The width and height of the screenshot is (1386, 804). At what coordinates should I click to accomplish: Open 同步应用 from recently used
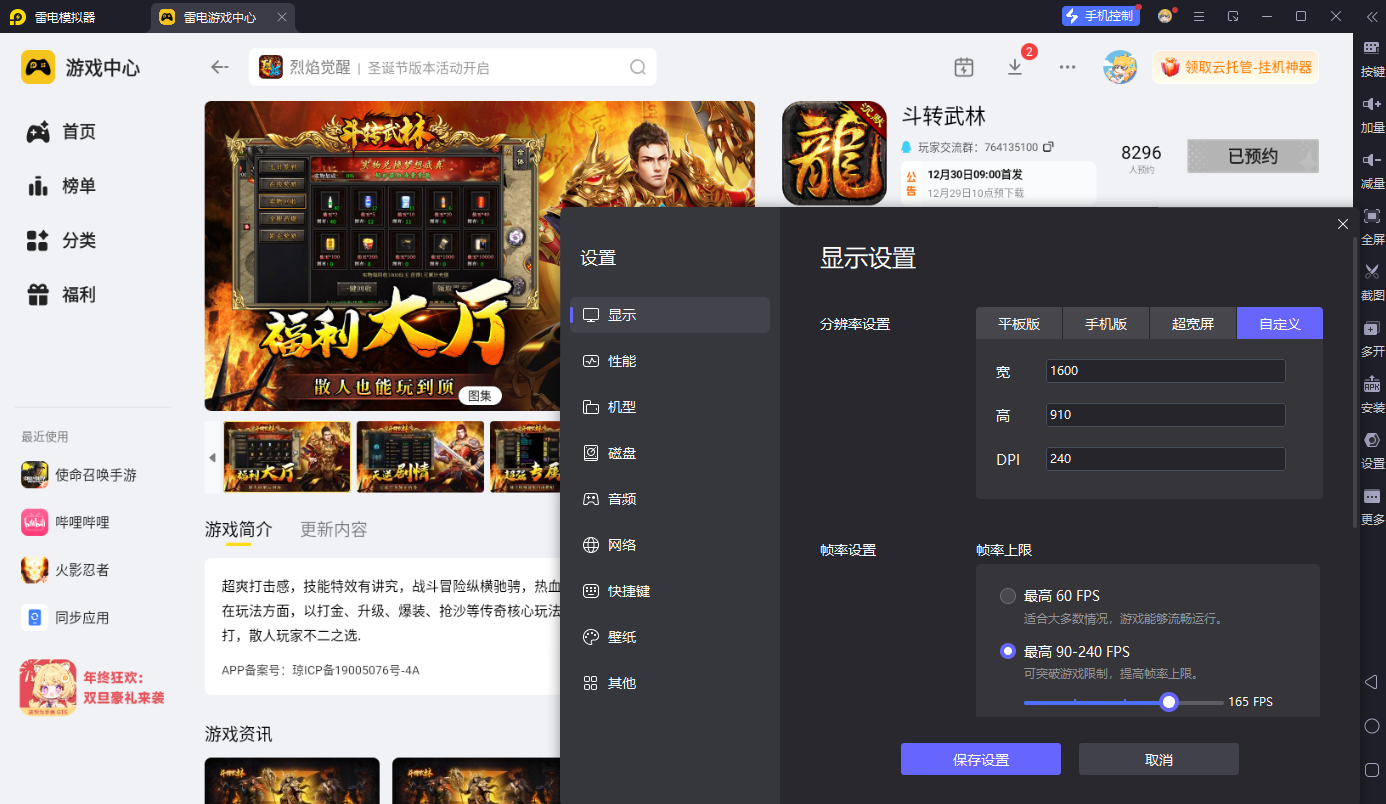click(x=65, y=618)
